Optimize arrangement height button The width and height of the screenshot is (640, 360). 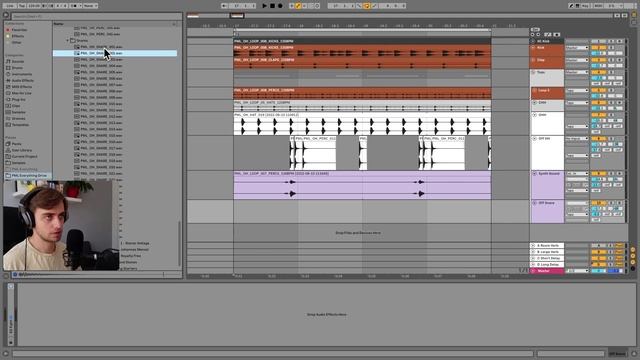tap(617, 16)
